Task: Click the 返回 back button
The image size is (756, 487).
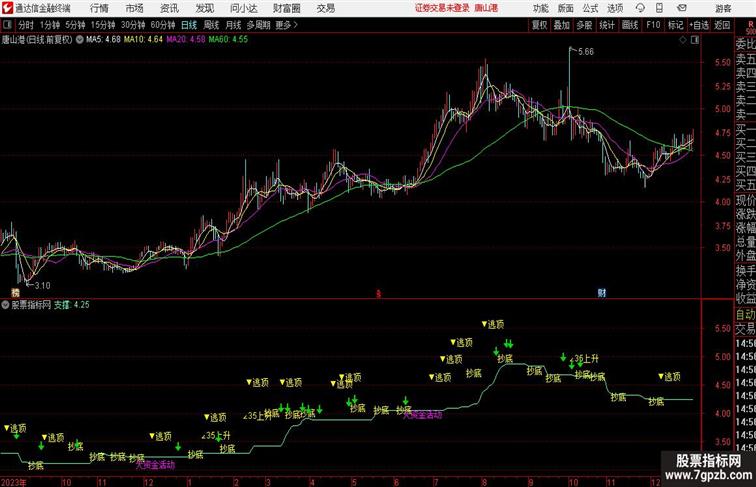Action: (722, 25)
